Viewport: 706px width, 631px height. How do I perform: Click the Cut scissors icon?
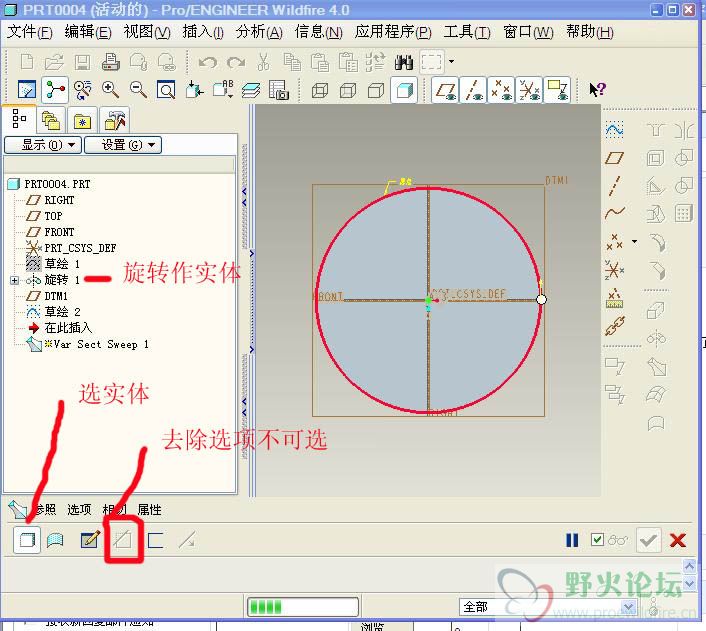(x=263, y=62)
